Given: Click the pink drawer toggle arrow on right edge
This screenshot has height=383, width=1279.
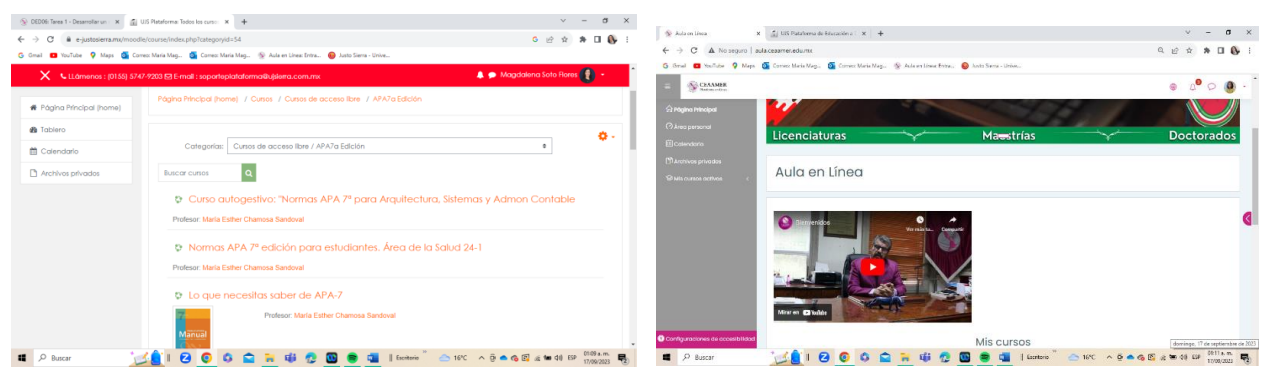Looking at the screenshot, I should [1248, 218].
